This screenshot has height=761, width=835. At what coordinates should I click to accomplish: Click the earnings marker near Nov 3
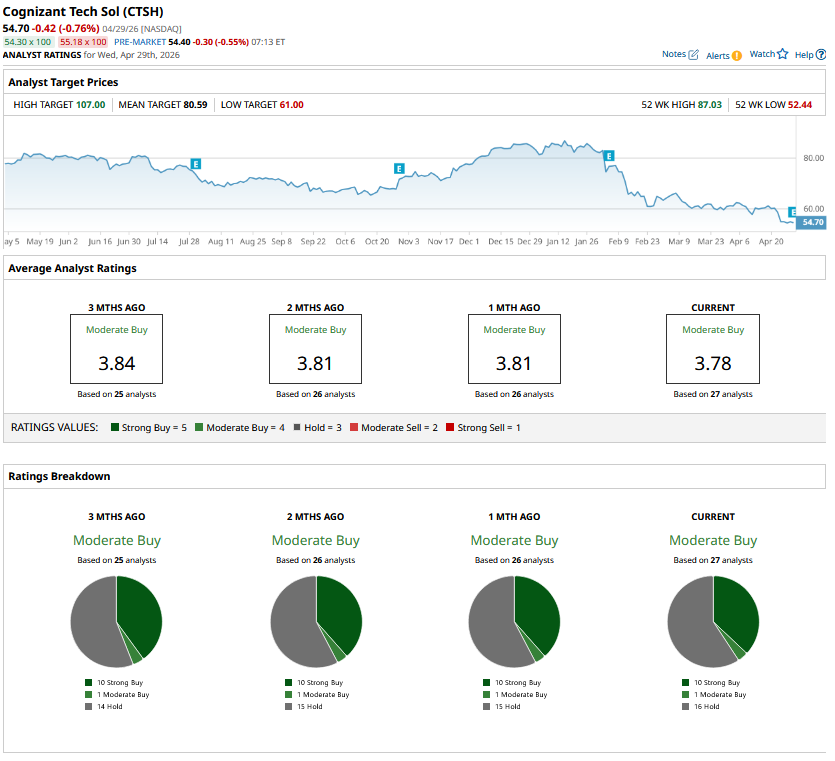click(399, 169)
